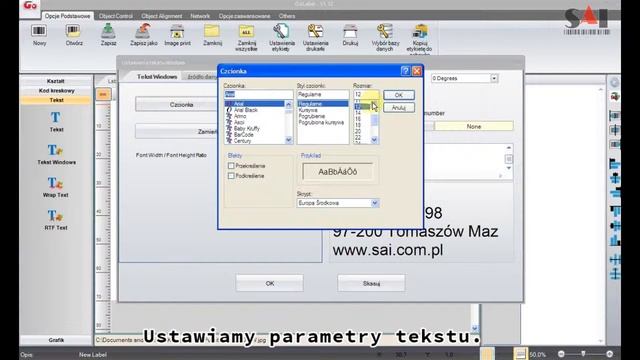
Task: Save label using Zapisz icon
Action: [109, 31]
